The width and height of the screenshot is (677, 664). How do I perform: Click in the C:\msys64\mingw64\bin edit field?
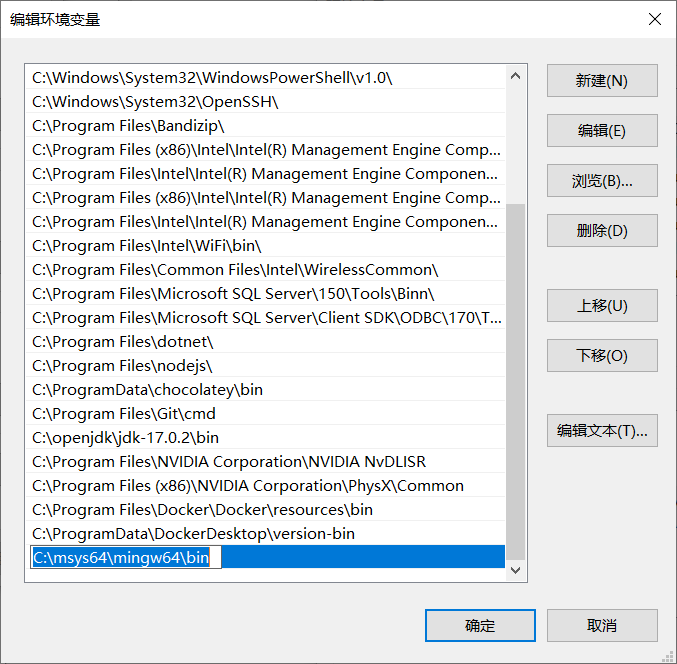point(126,557)
